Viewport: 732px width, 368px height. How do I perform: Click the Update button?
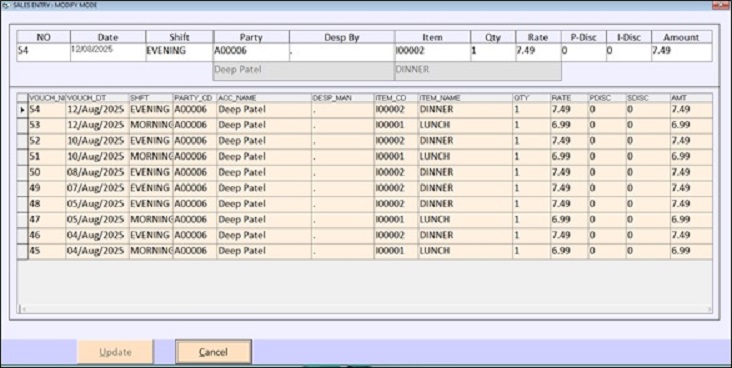click(x=115, y=352)
